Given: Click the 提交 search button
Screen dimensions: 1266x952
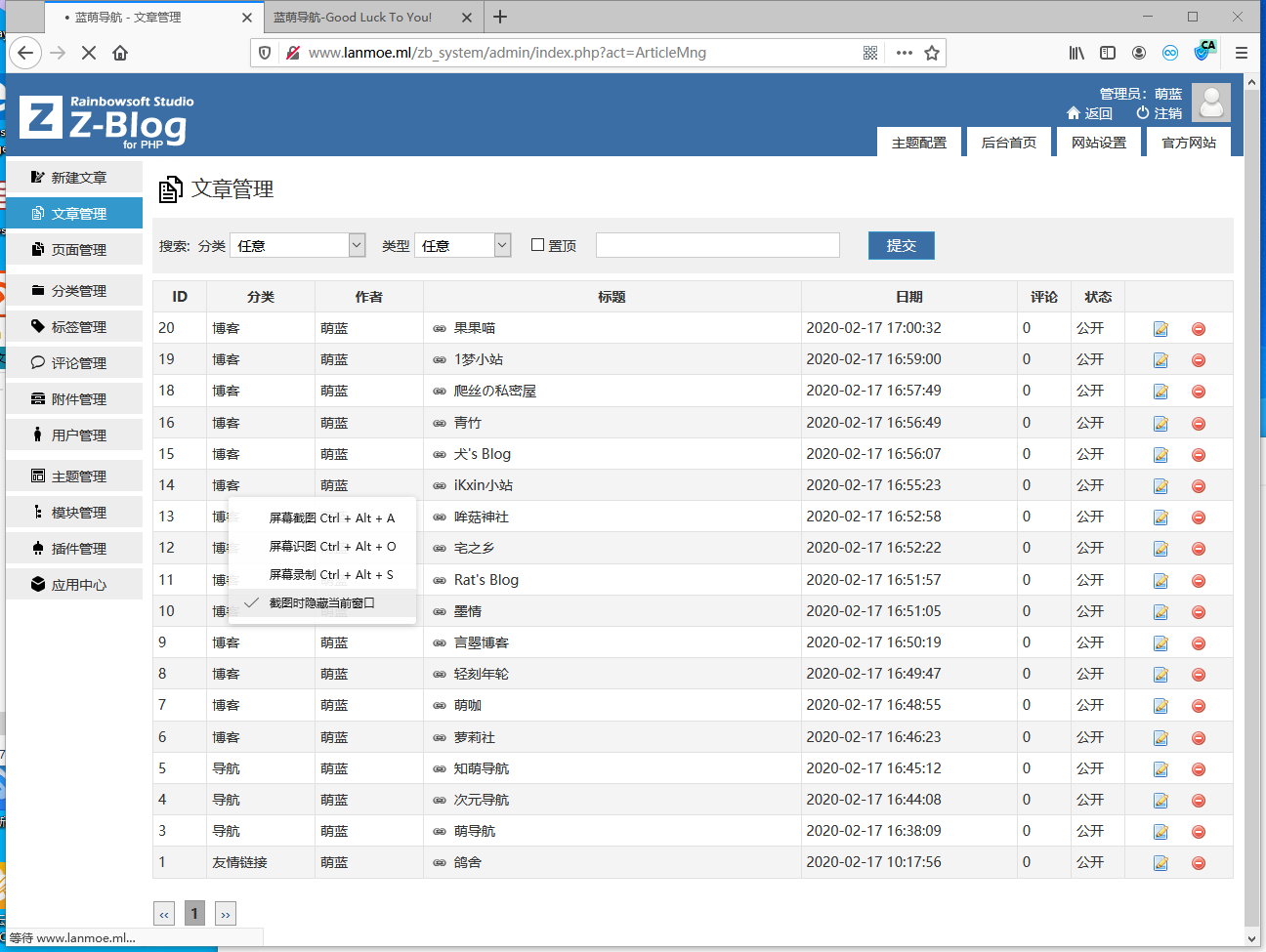Looking at the screenshot, I should pyautogui.click(x=901, y=245).
